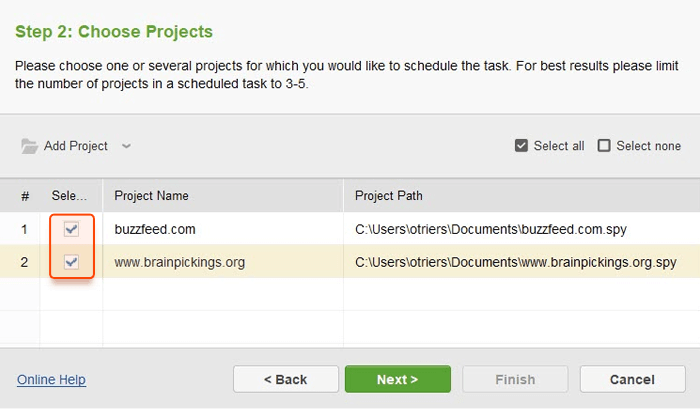Click the Add Project folder icon
700x409 pixels.
pyautogui.click(x=29, y=146)
